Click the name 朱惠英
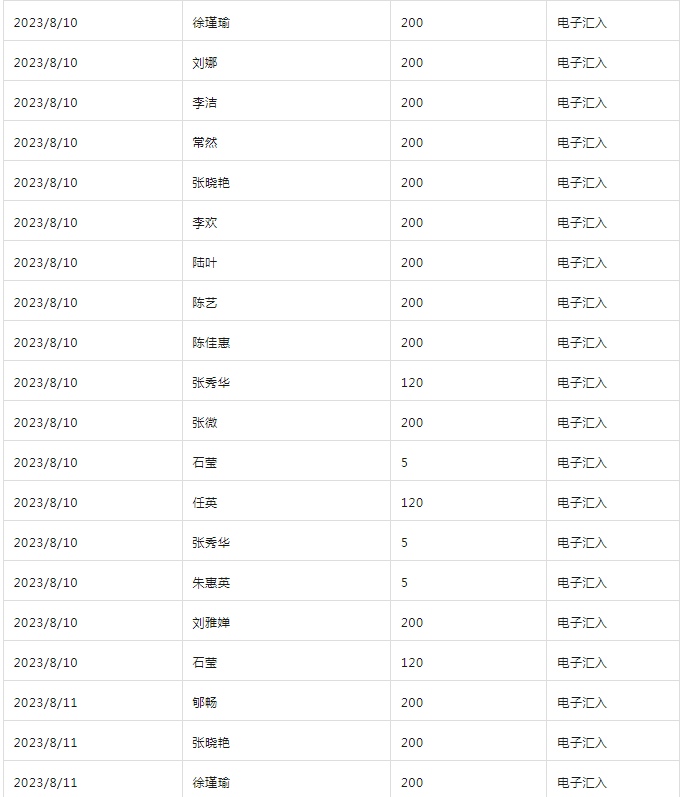683x797 pixels. 211,583
